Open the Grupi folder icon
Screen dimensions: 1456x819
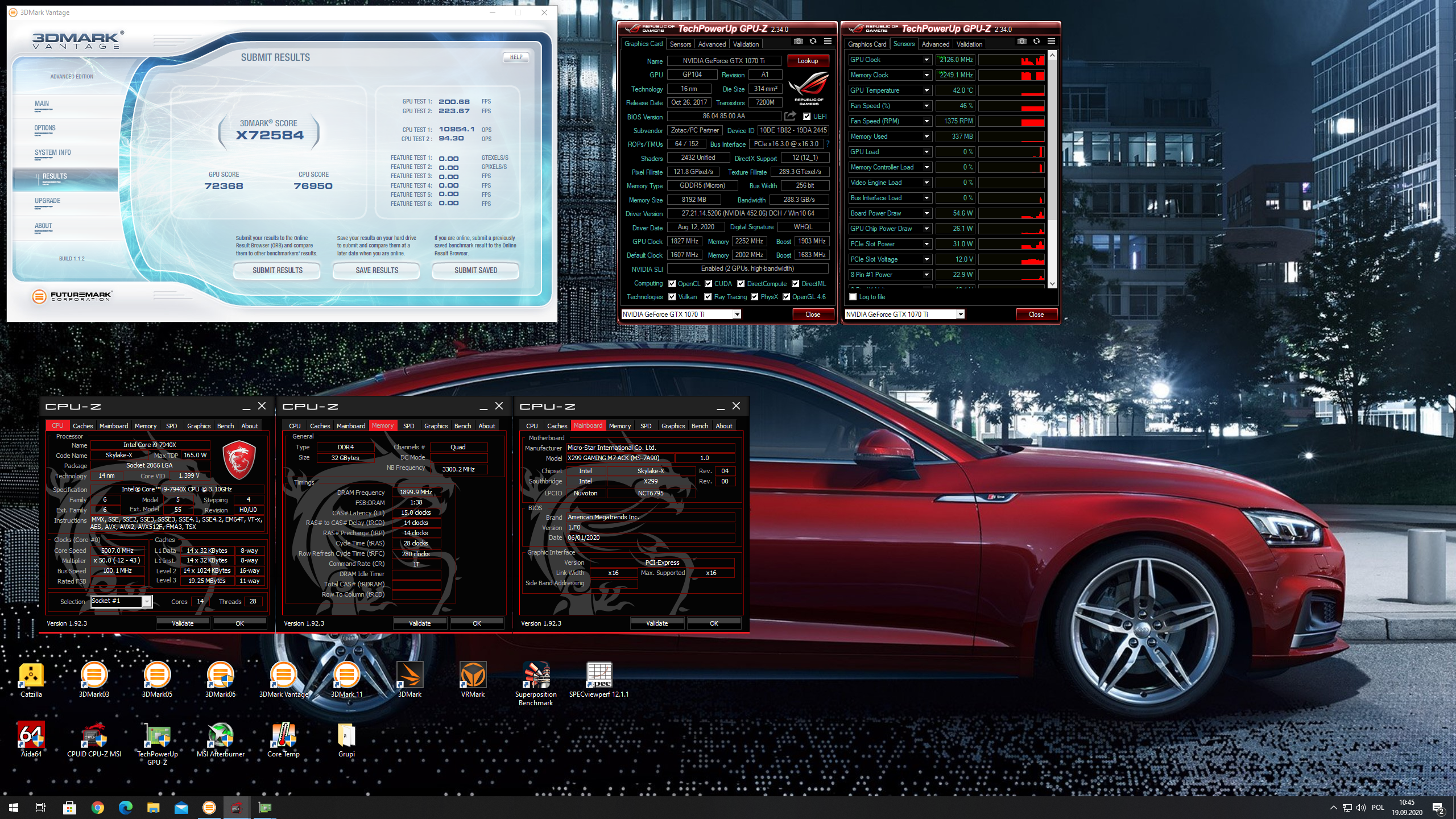[x=346, y=740]
